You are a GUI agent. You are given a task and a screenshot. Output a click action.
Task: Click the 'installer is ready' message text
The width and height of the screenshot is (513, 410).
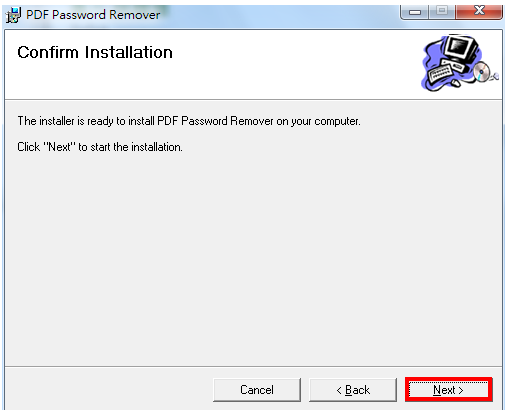coord(189,121)
